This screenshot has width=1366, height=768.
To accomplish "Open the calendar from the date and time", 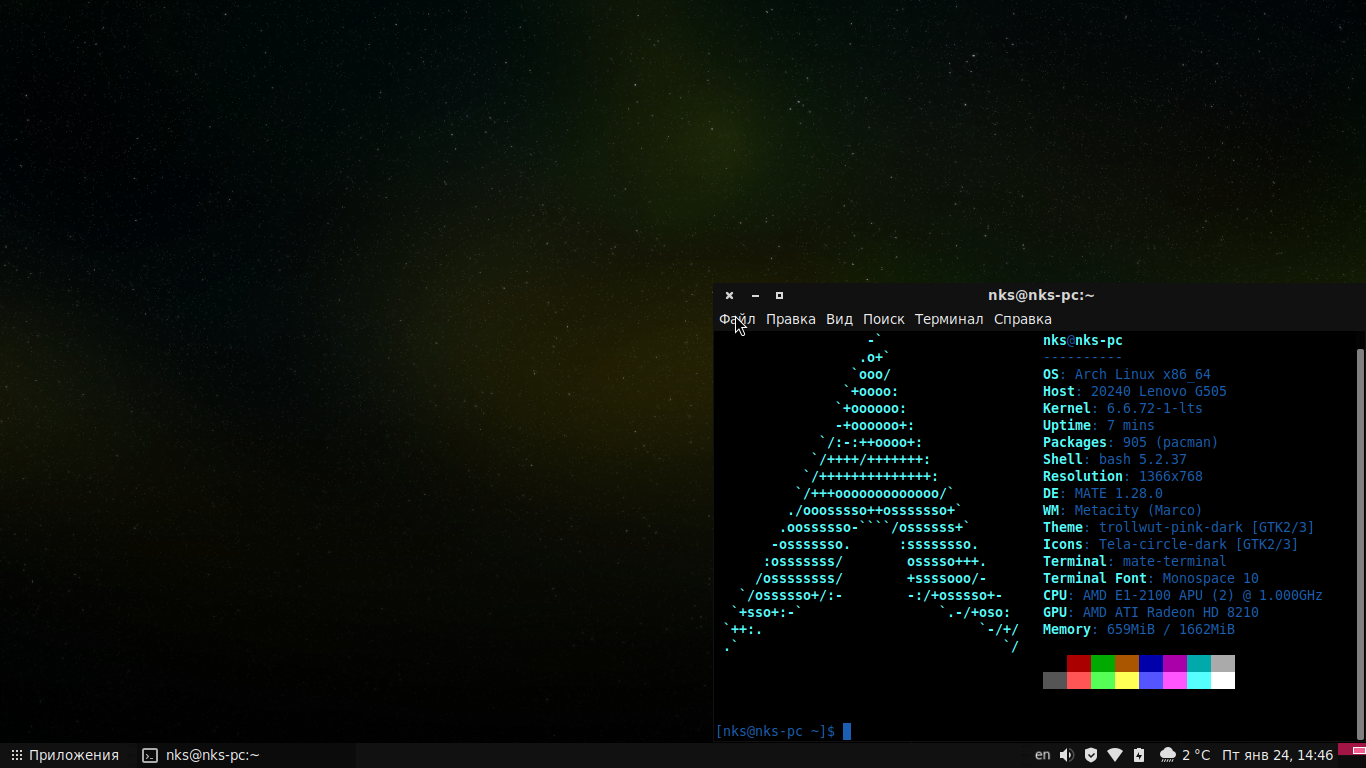I will coord(1278,755).
